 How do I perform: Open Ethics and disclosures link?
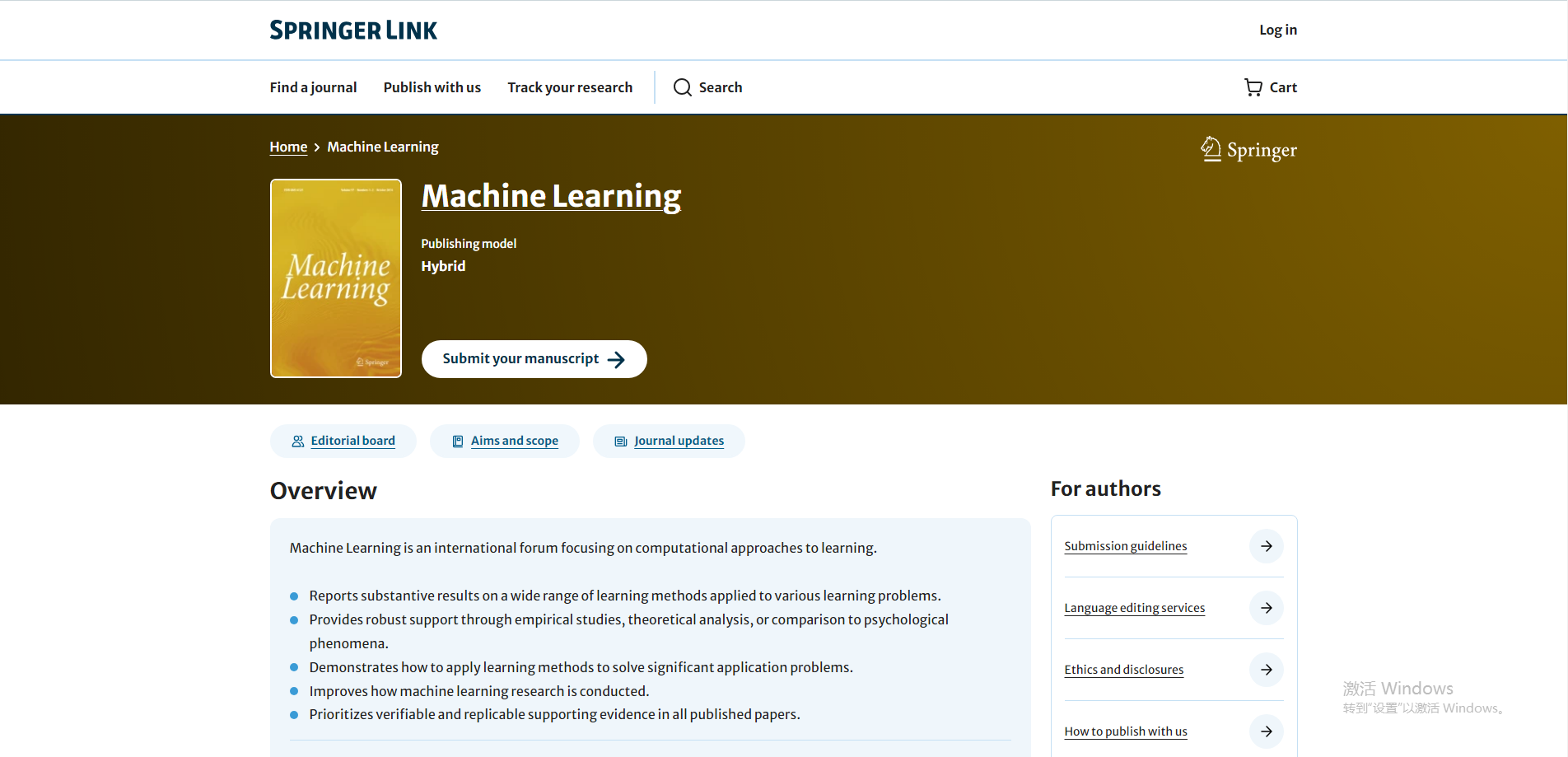pyautogui.click(x=1124, y=670)
